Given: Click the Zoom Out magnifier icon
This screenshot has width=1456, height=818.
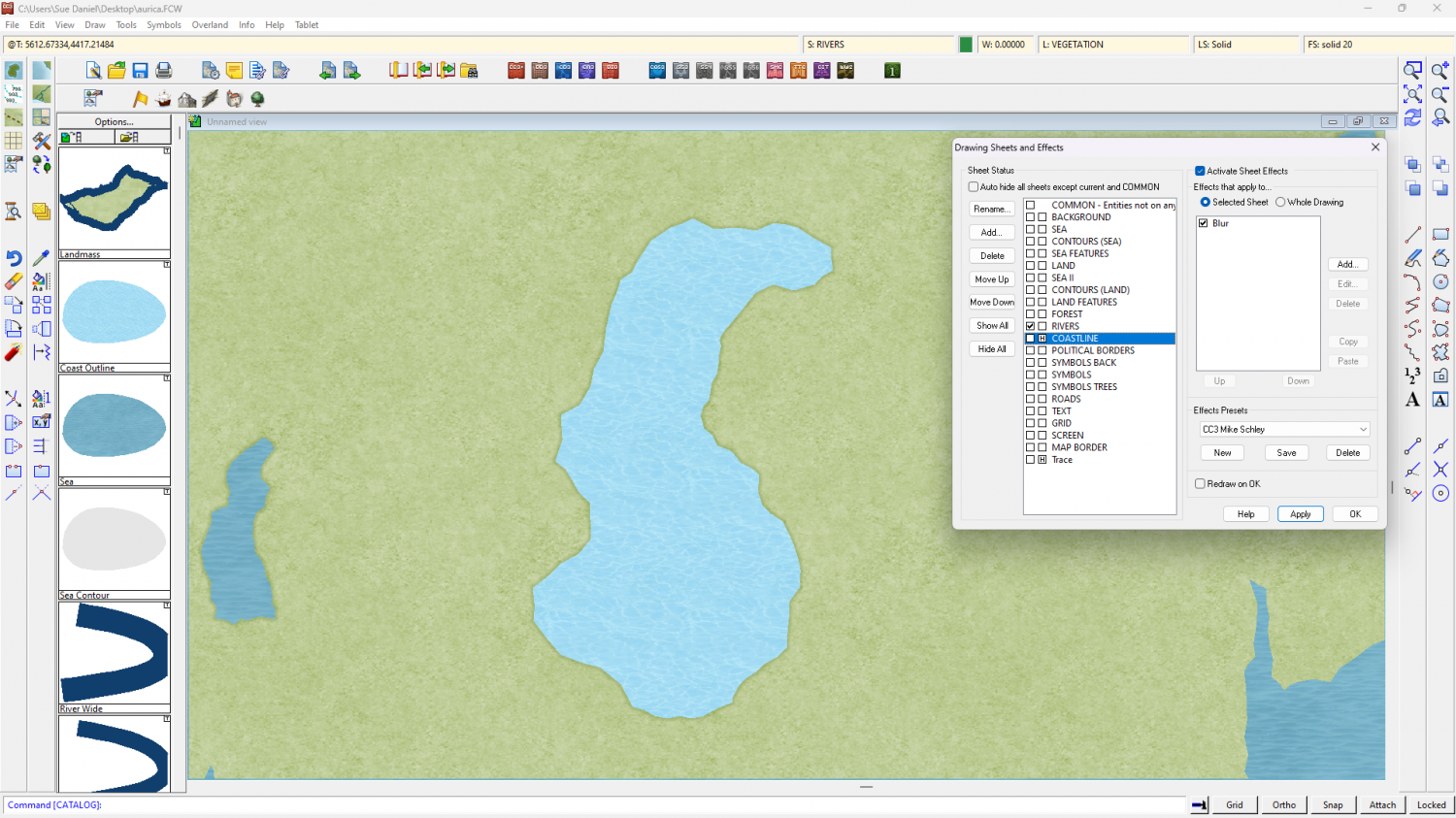Looking at the screenshot, I should tap(1440, 94).
